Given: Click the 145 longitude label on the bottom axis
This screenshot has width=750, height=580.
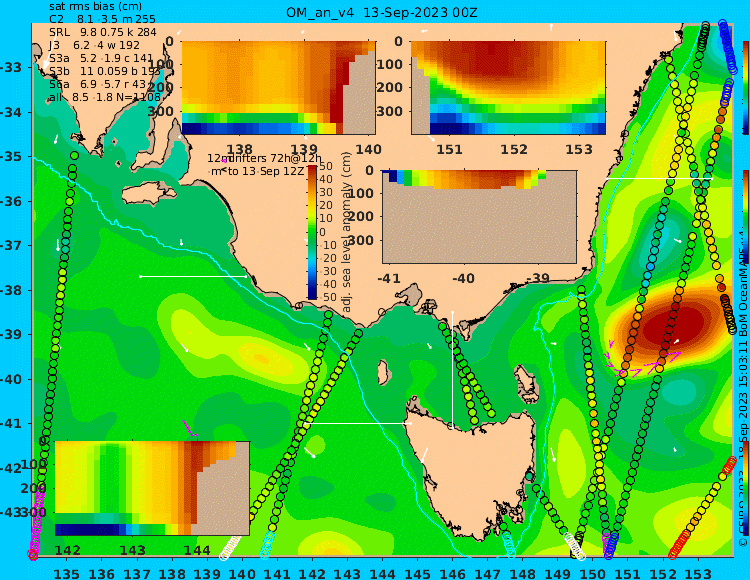Looking at the screenshot, I should click(417, 574).
